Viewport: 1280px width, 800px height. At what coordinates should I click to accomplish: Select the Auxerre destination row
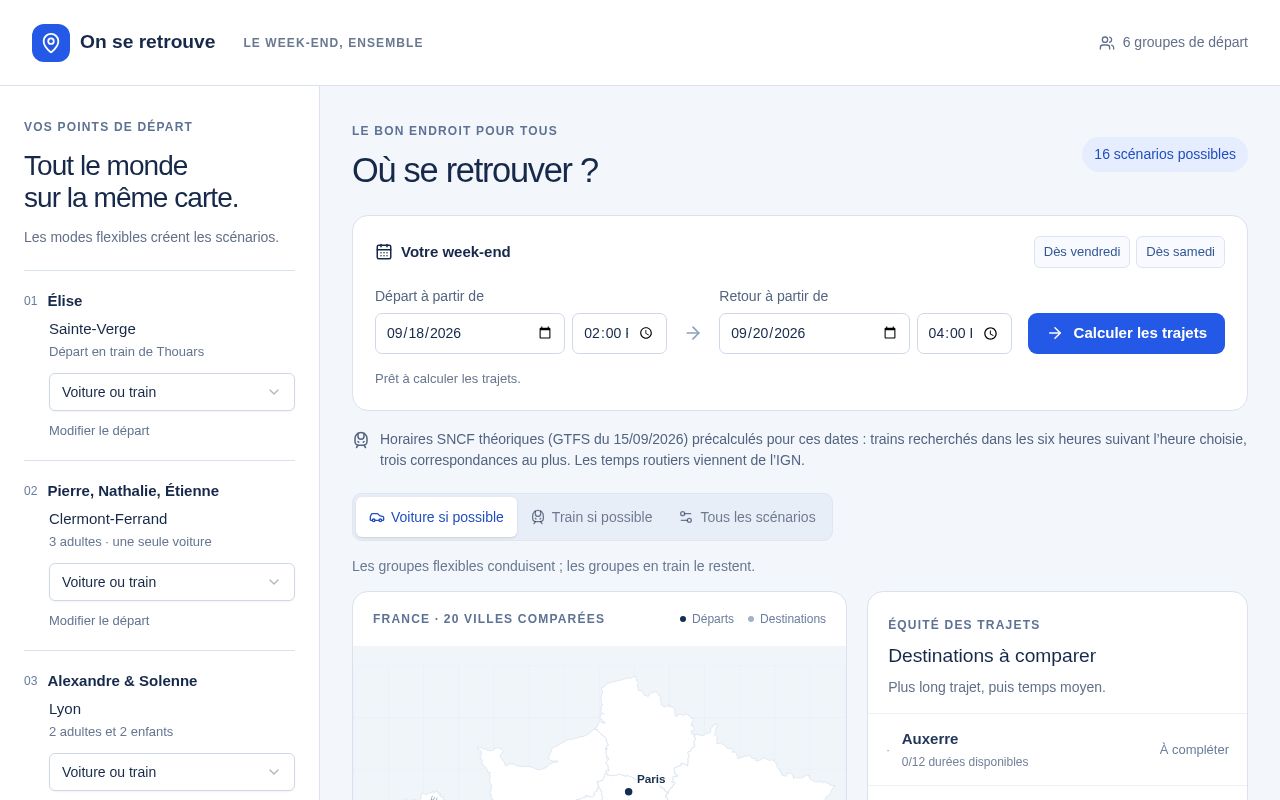pyautogui.click(x=1057, y=750)
